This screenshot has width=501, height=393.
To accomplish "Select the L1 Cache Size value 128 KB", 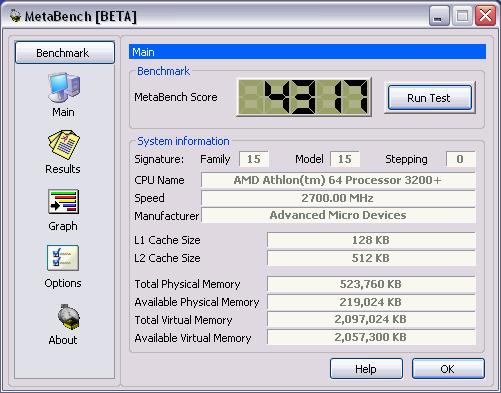I will tap(371, 240).
